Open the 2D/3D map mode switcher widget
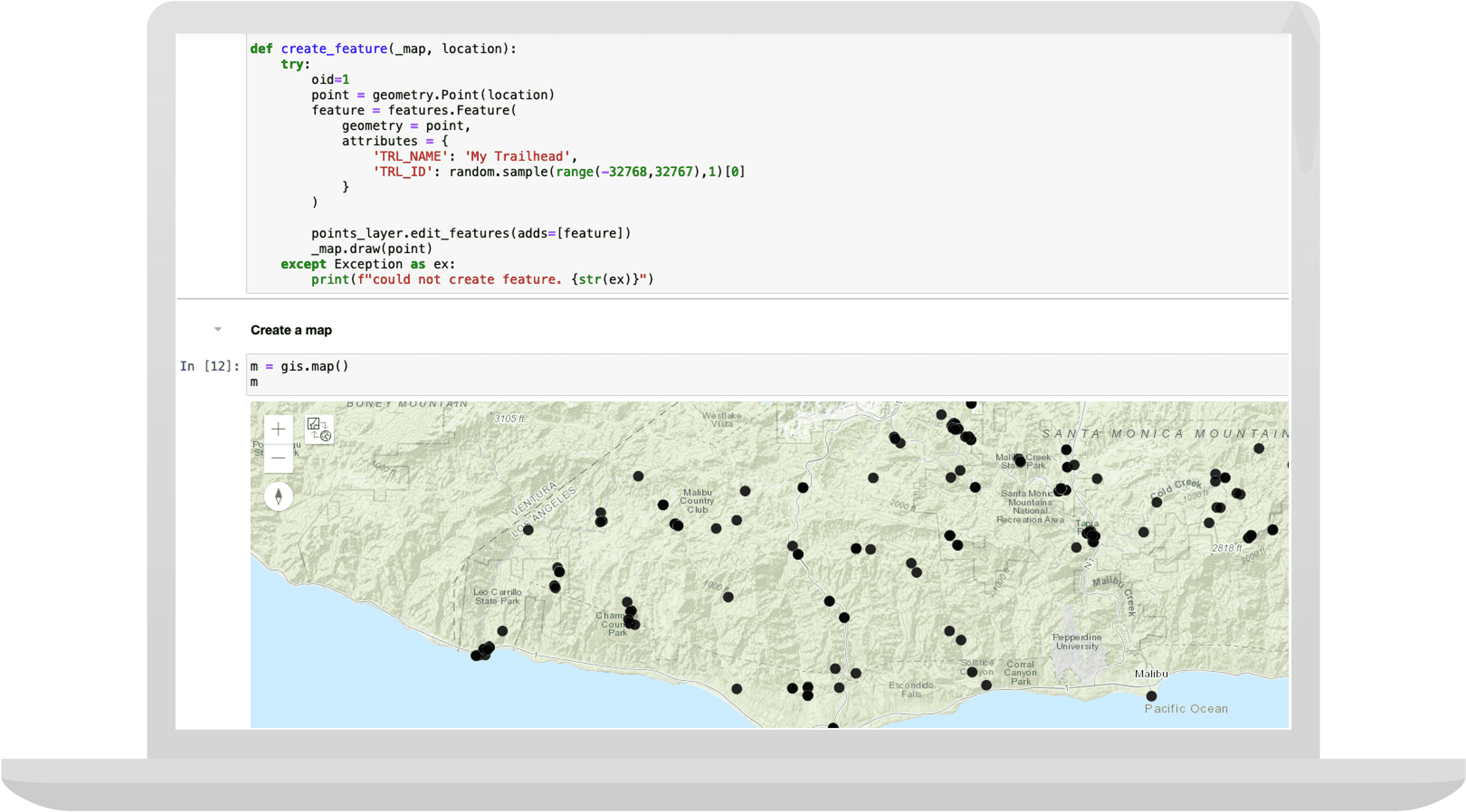Image resolution: width=1466 pixels, height=812 pixels. [x=319, y=430]
